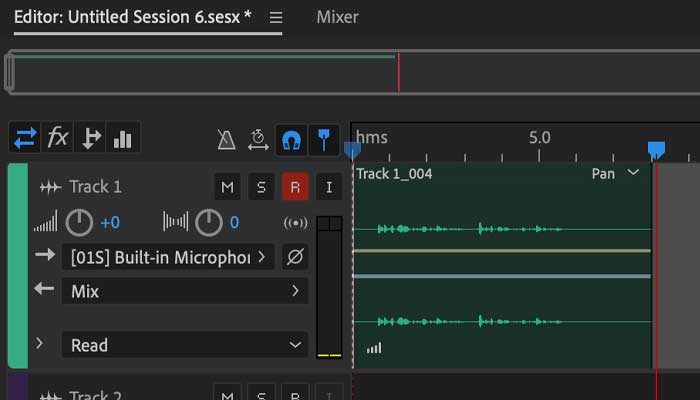700x400 pixels.
Task: Click the Track 1 volume bars icon
Action: pos(46,221)
